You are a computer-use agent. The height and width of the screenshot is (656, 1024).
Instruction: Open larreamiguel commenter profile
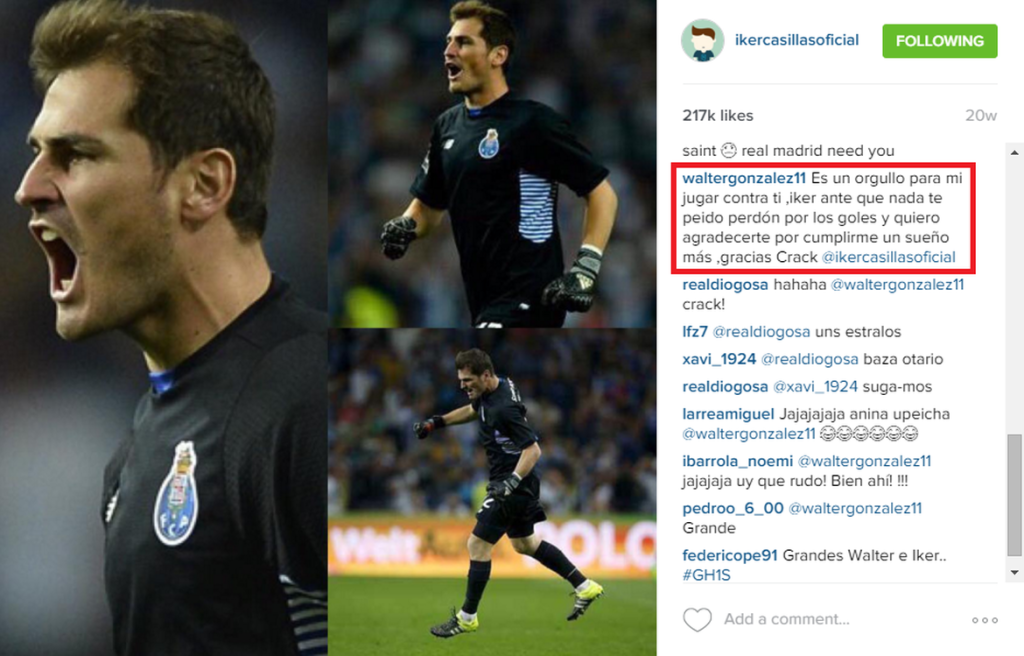(728, 414)
